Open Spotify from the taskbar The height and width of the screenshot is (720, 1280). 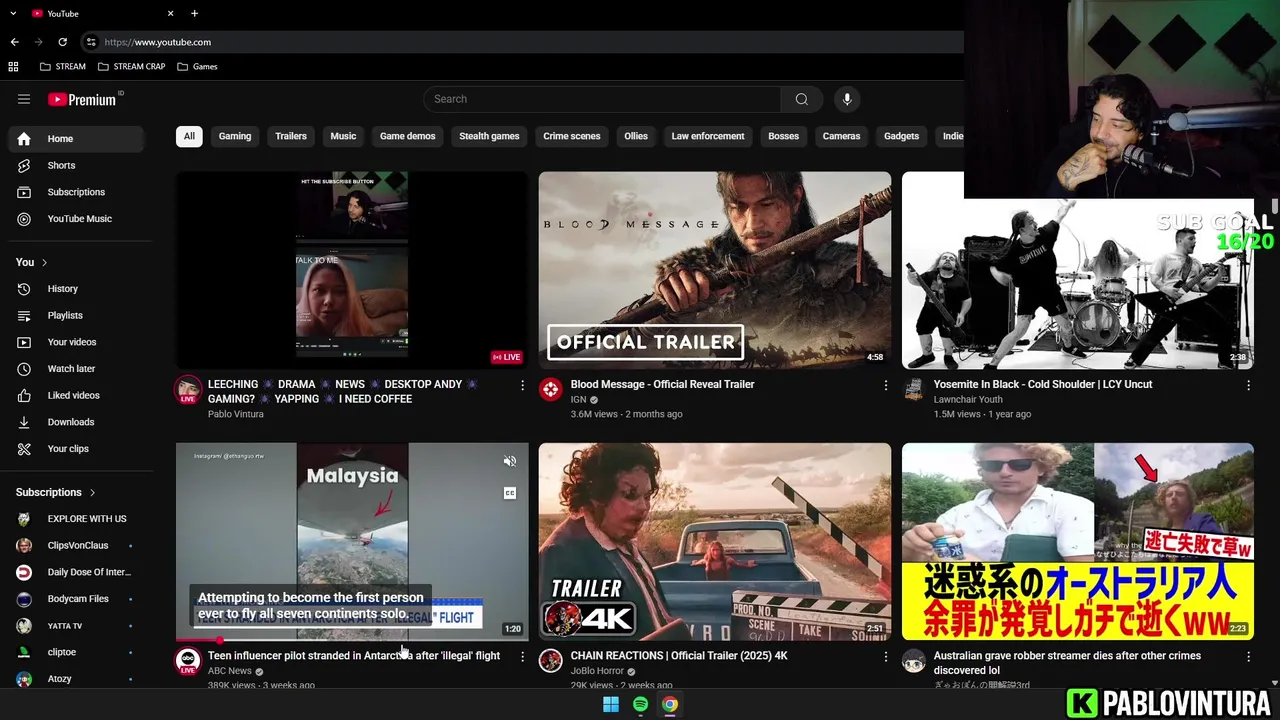(x=640, y=705)
